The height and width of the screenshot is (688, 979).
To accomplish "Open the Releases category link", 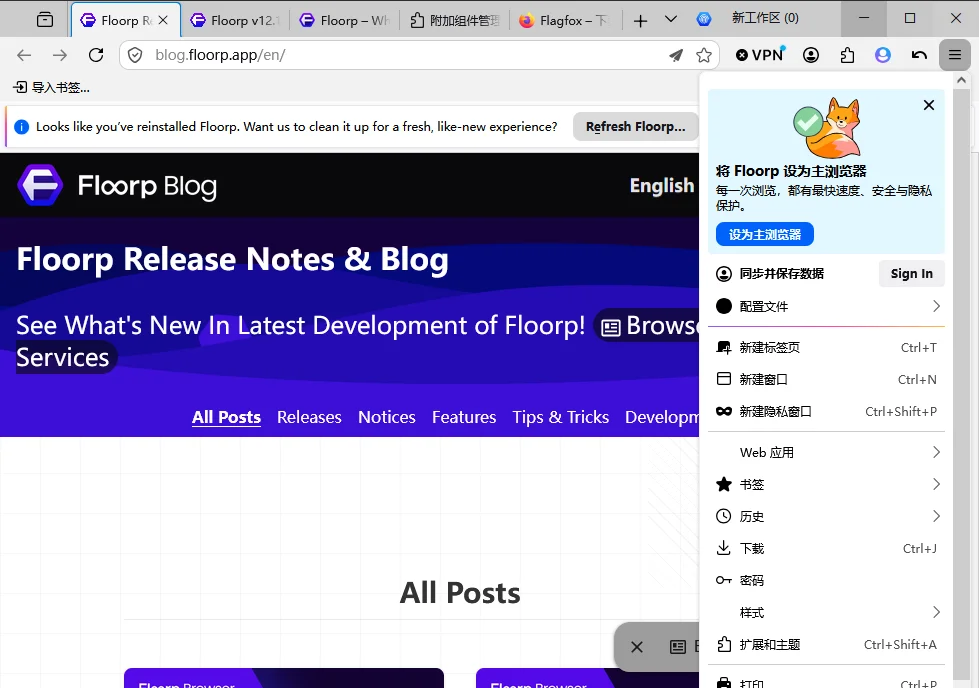I will click(x=309, y=417).
